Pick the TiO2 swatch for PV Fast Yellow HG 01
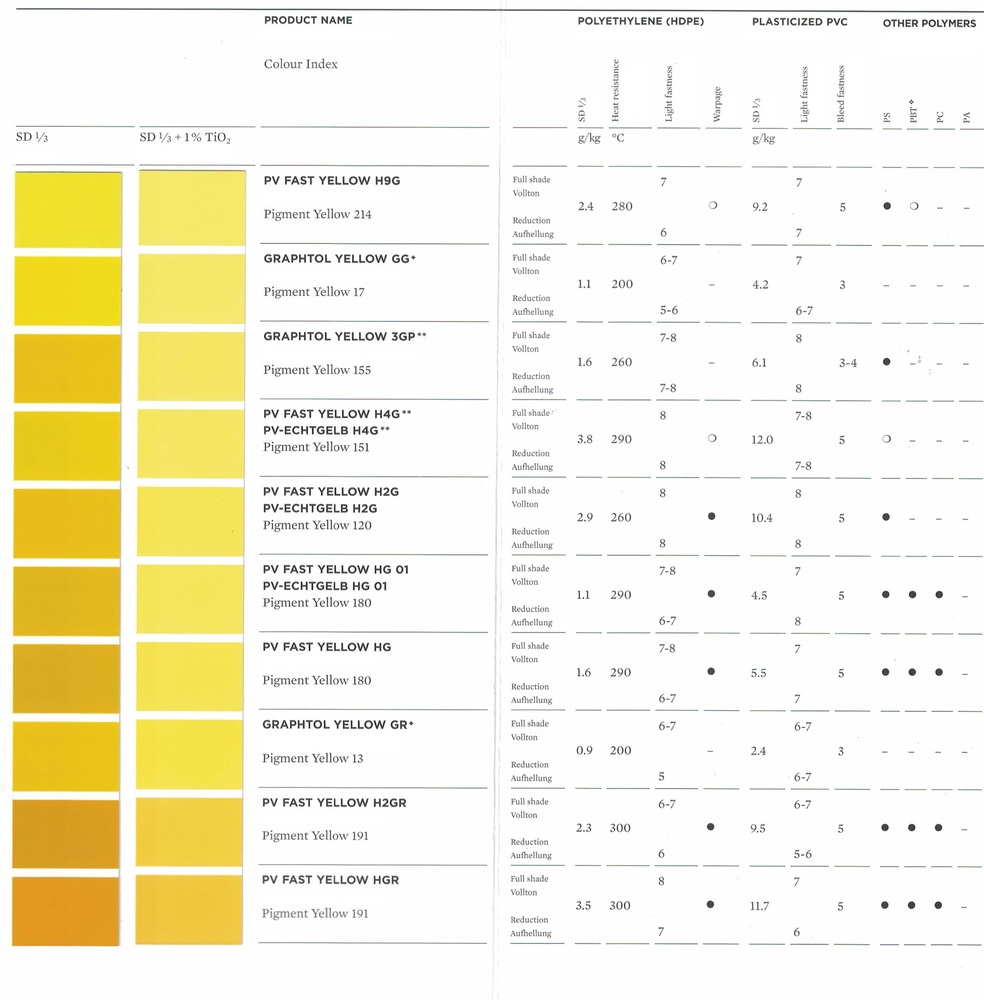Viewport: 984px width, 1000px height. click(190, 599)
